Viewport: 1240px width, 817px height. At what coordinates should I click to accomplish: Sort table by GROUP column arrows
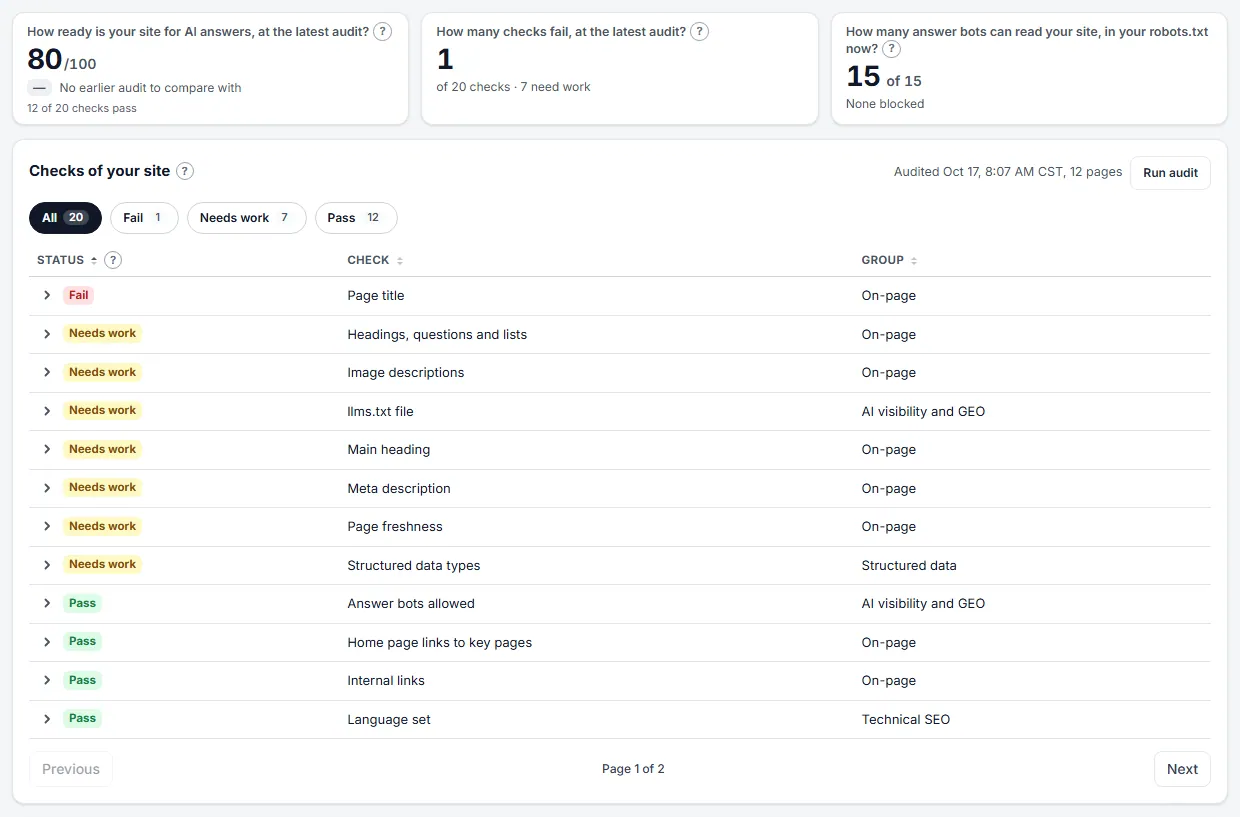click(914, 260)
